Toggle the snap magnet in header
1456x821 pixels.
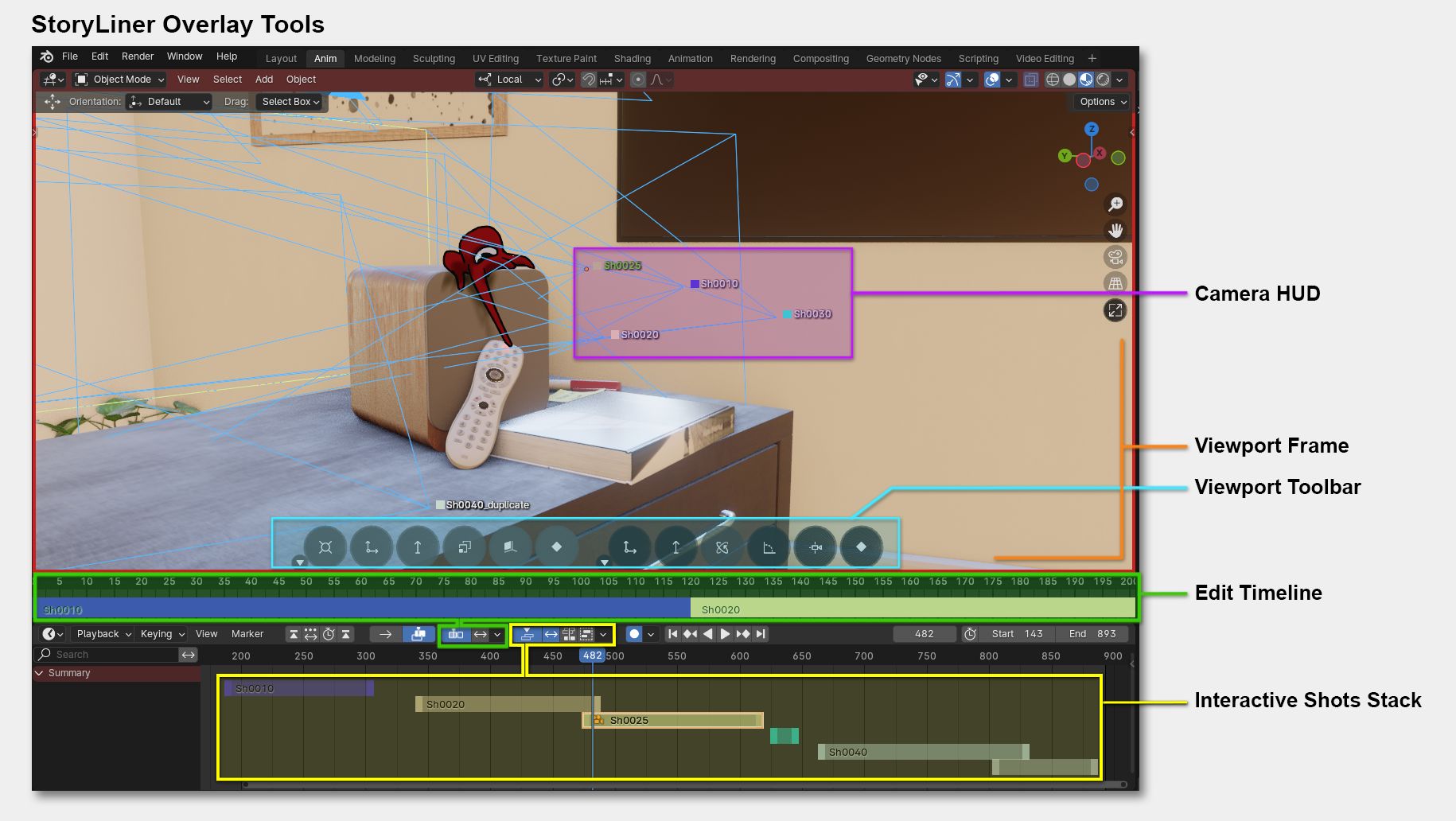[589, 80]
